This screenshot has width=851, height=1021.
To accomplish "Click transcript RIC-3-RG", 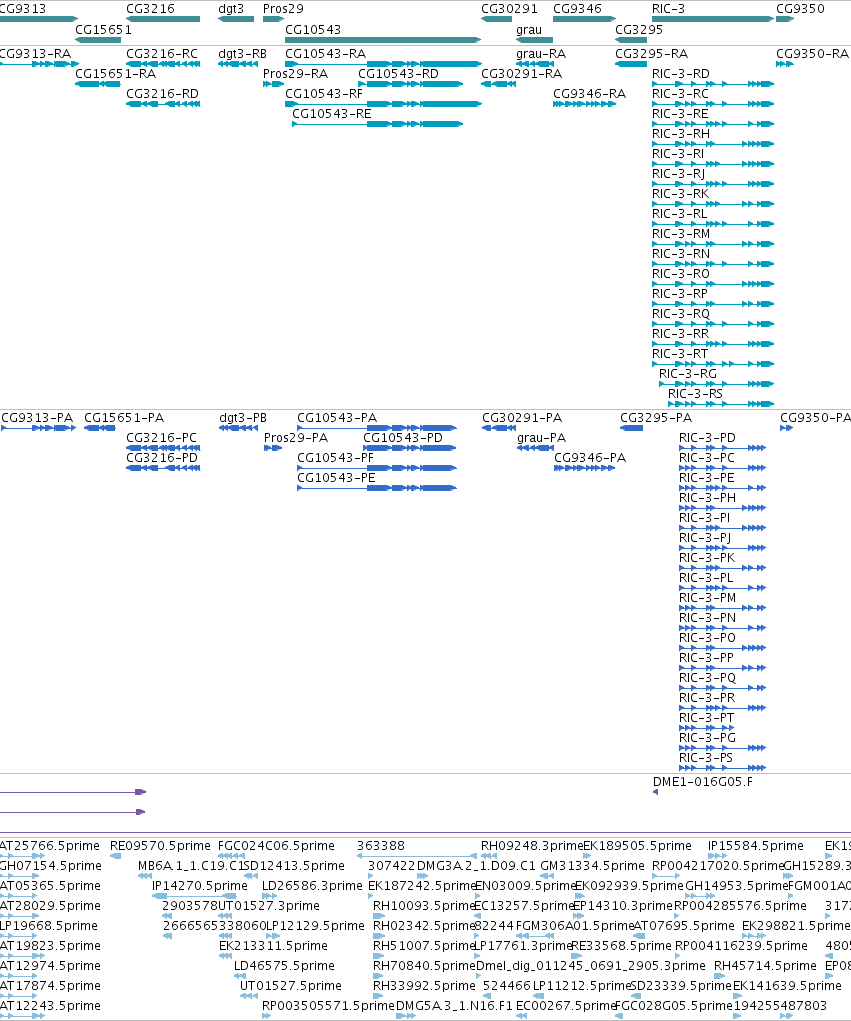I will (x=688, y=374).
